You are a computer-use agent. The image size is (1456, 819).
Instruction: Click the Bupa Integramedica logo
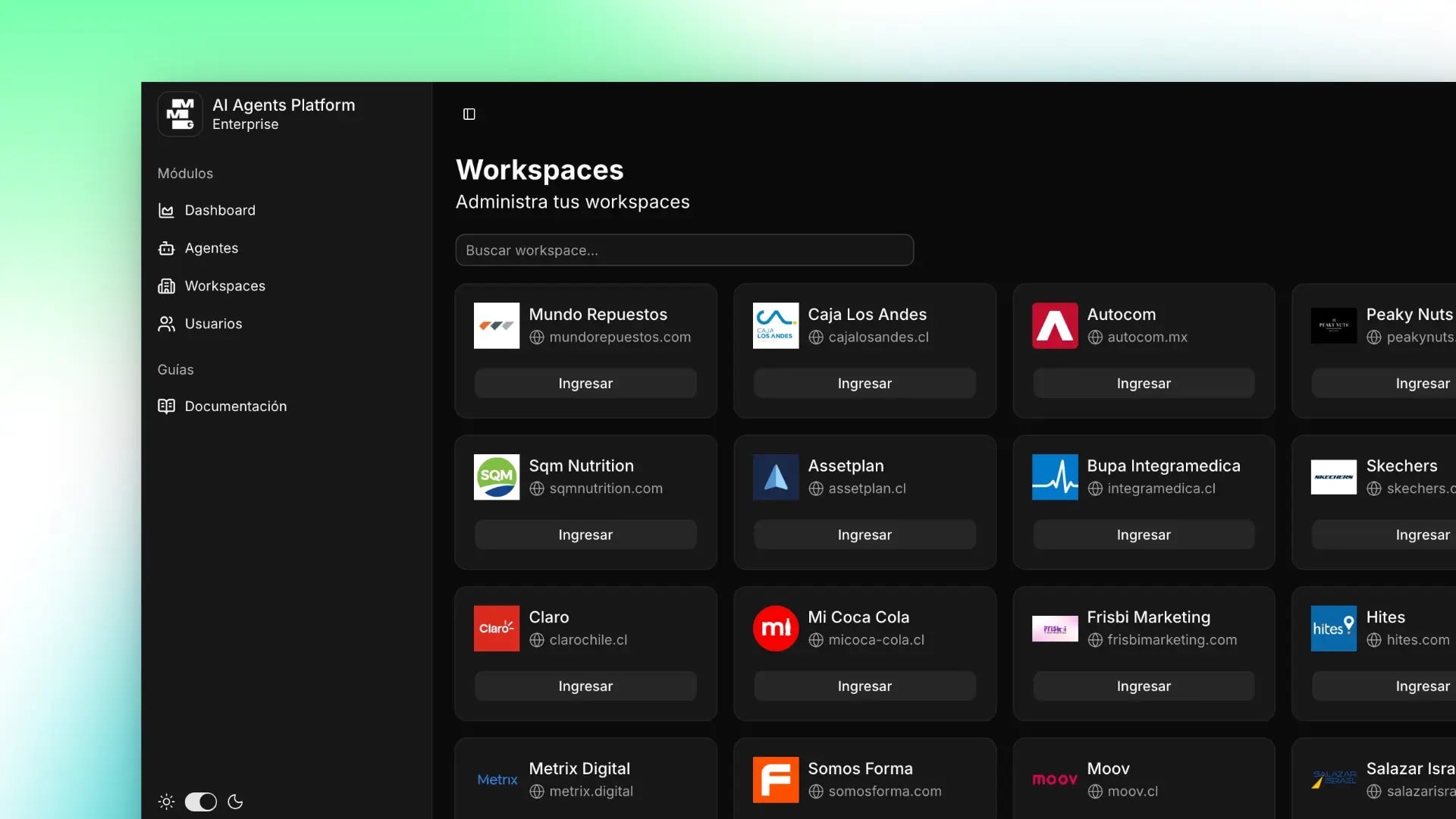[1055, 477]
